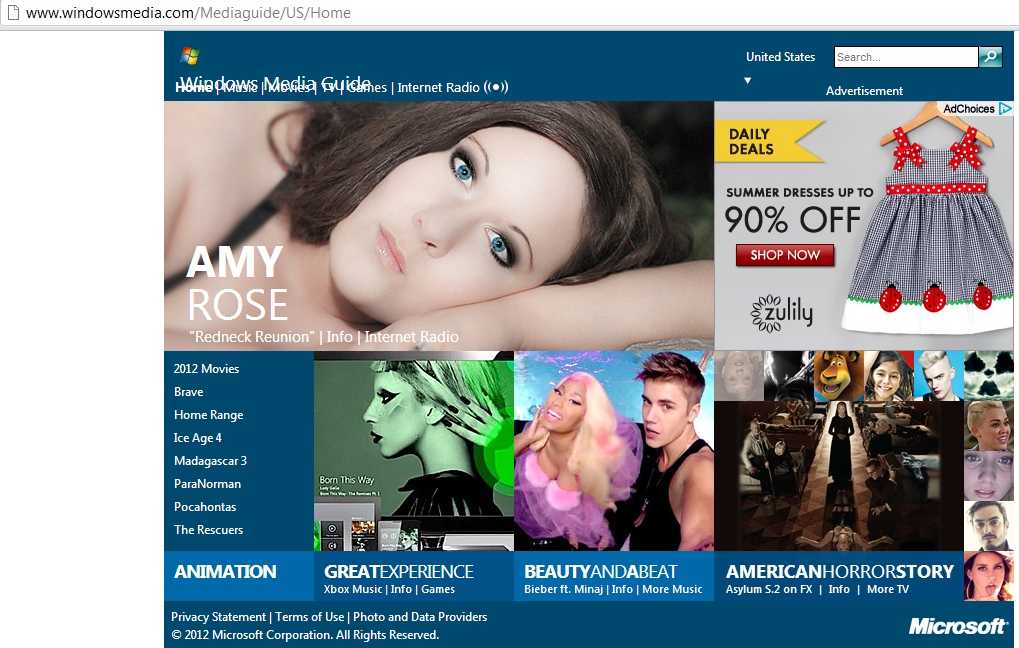Open the Madagascar 3 link
The width and height of the screenshot is (1019, 648).
(x=211, y=461)
